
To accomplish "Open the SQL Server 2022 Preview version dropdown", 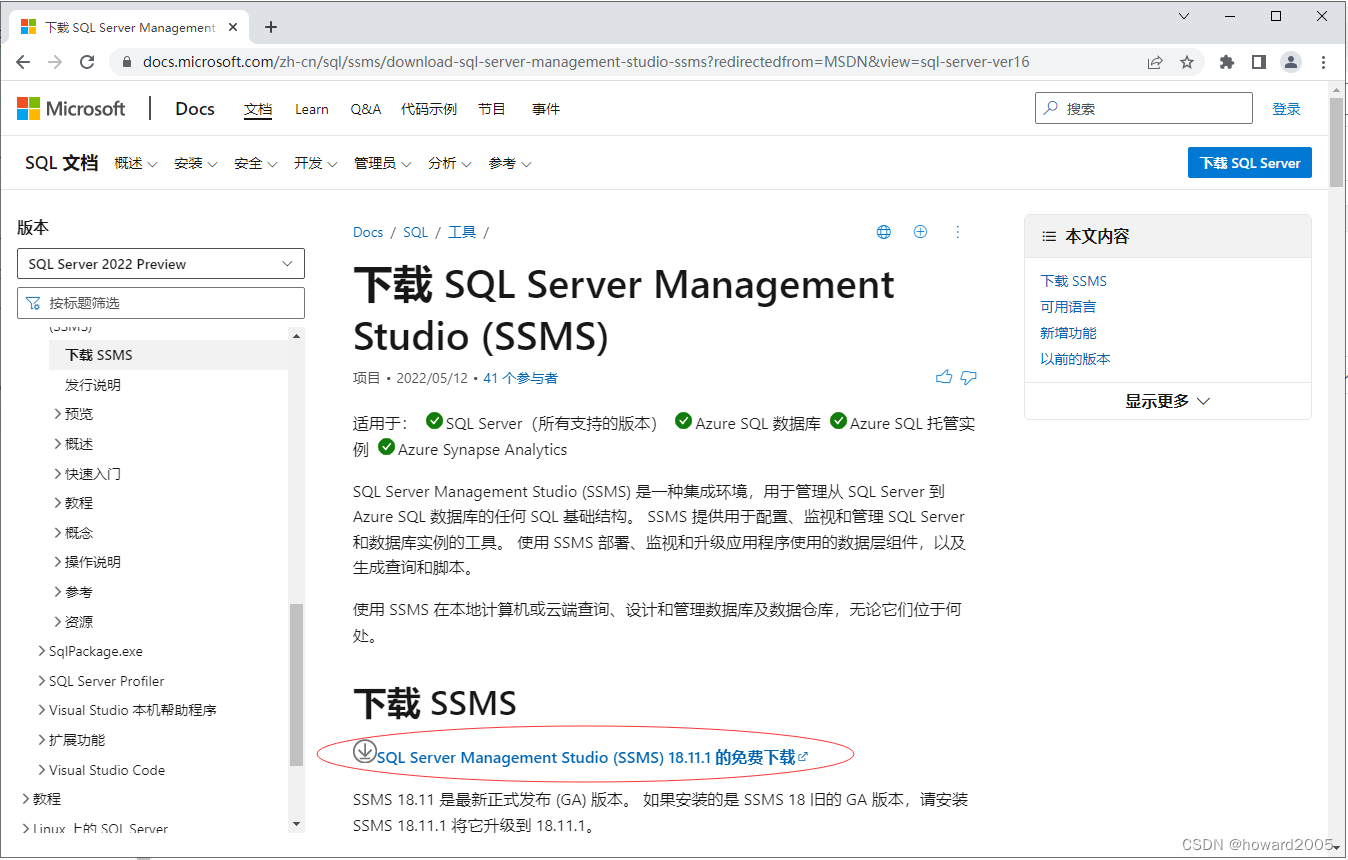I will pos(161,264).
